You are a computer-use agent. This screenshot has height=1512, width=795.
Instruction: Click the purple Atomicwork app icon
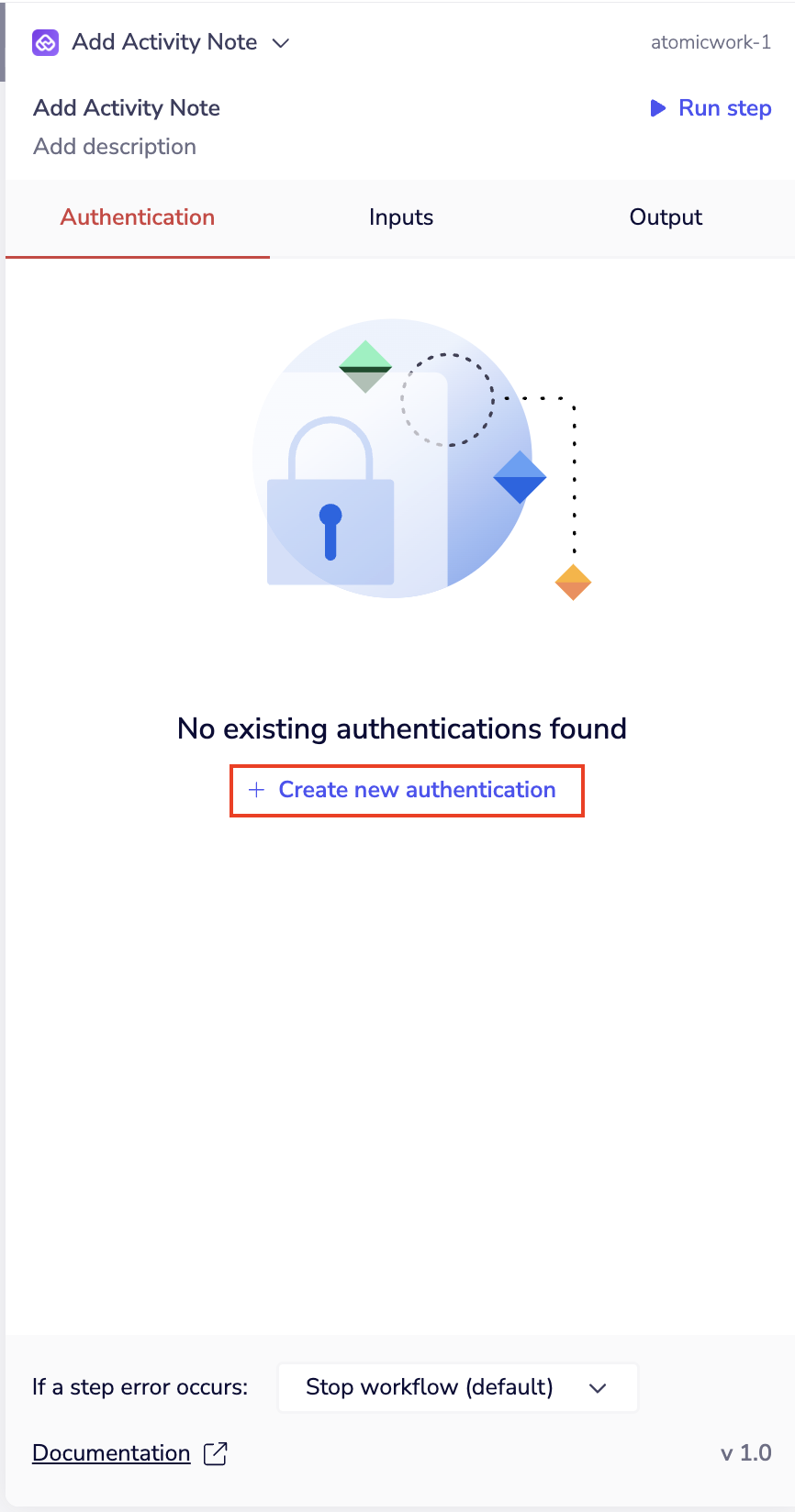(46, 42)
